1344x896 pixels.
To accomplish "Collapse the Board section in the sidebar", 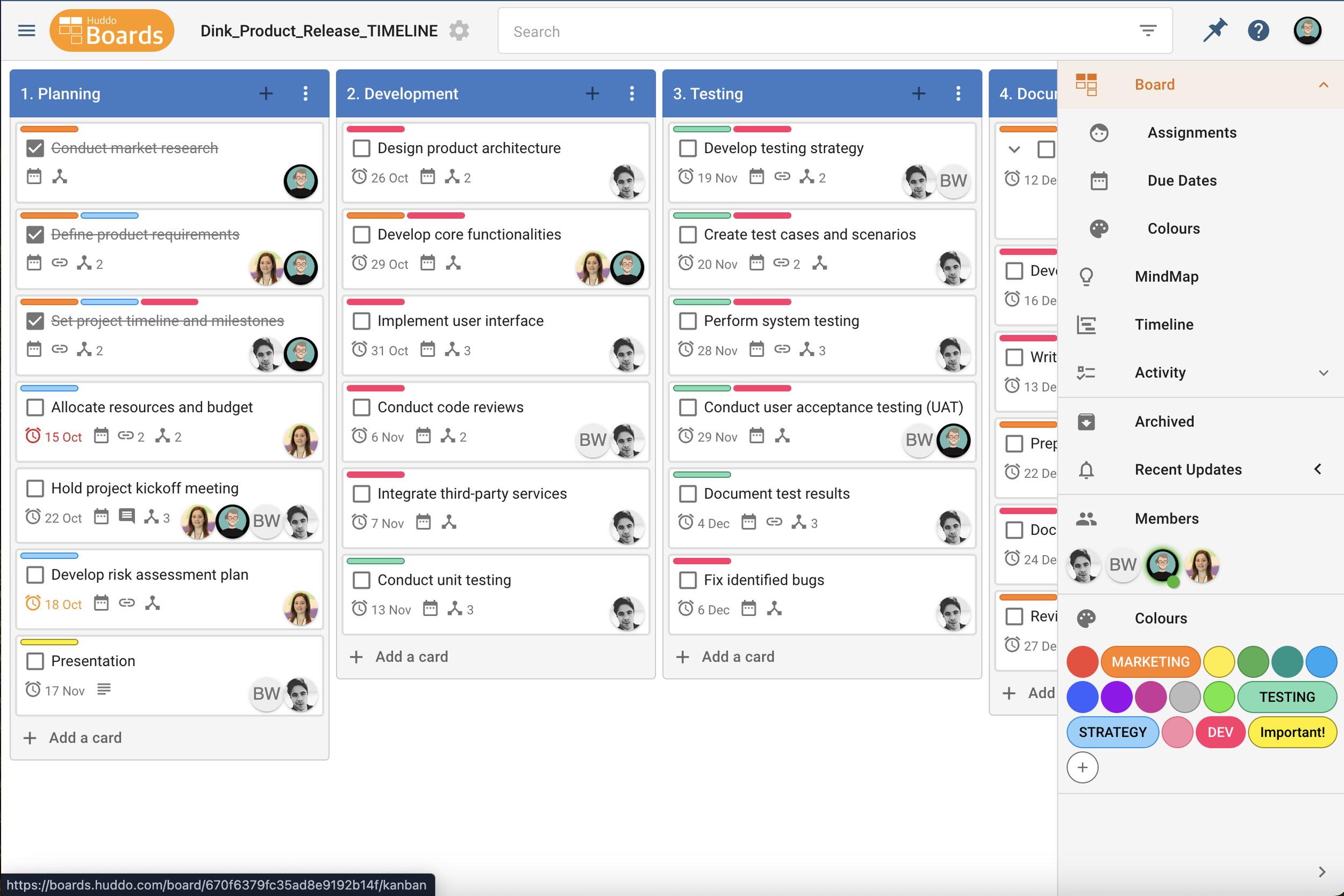I will pos(1325,84).
